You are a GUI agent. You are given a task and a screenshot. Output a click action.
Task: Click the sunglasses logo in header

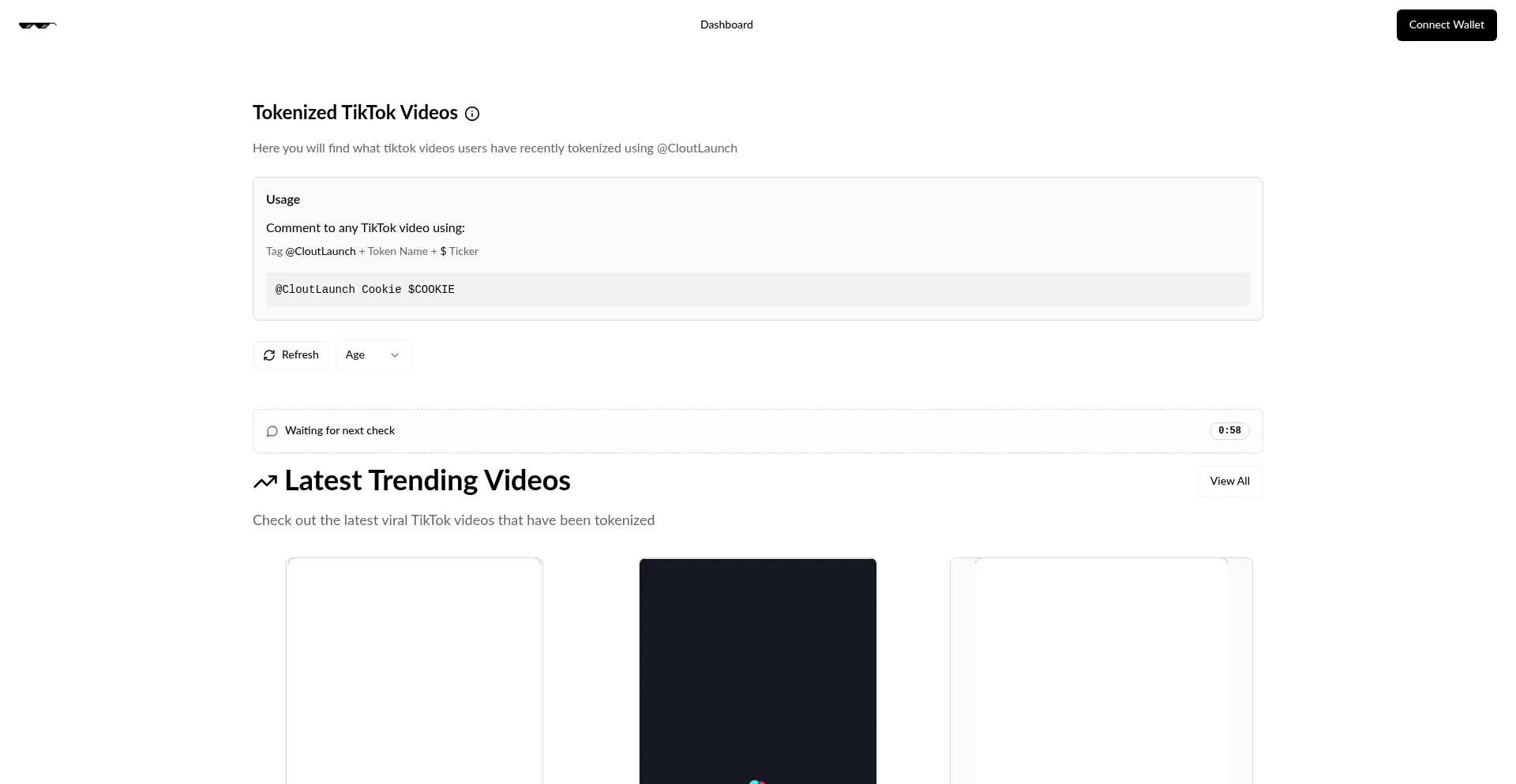(37, 25)
